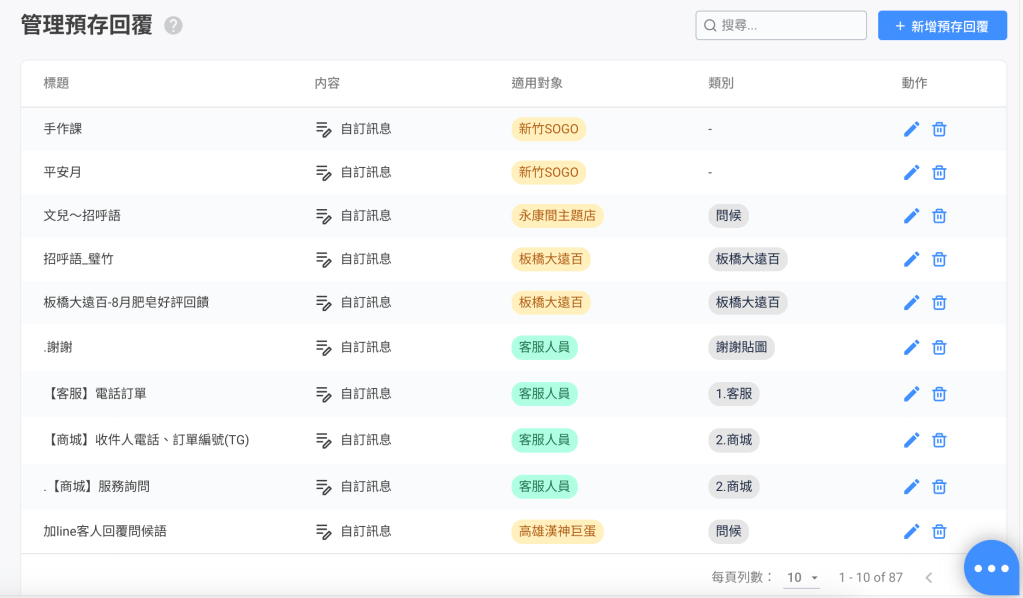
Task: Delete the 招呼語_璧竹 reply
Action: 939,259
